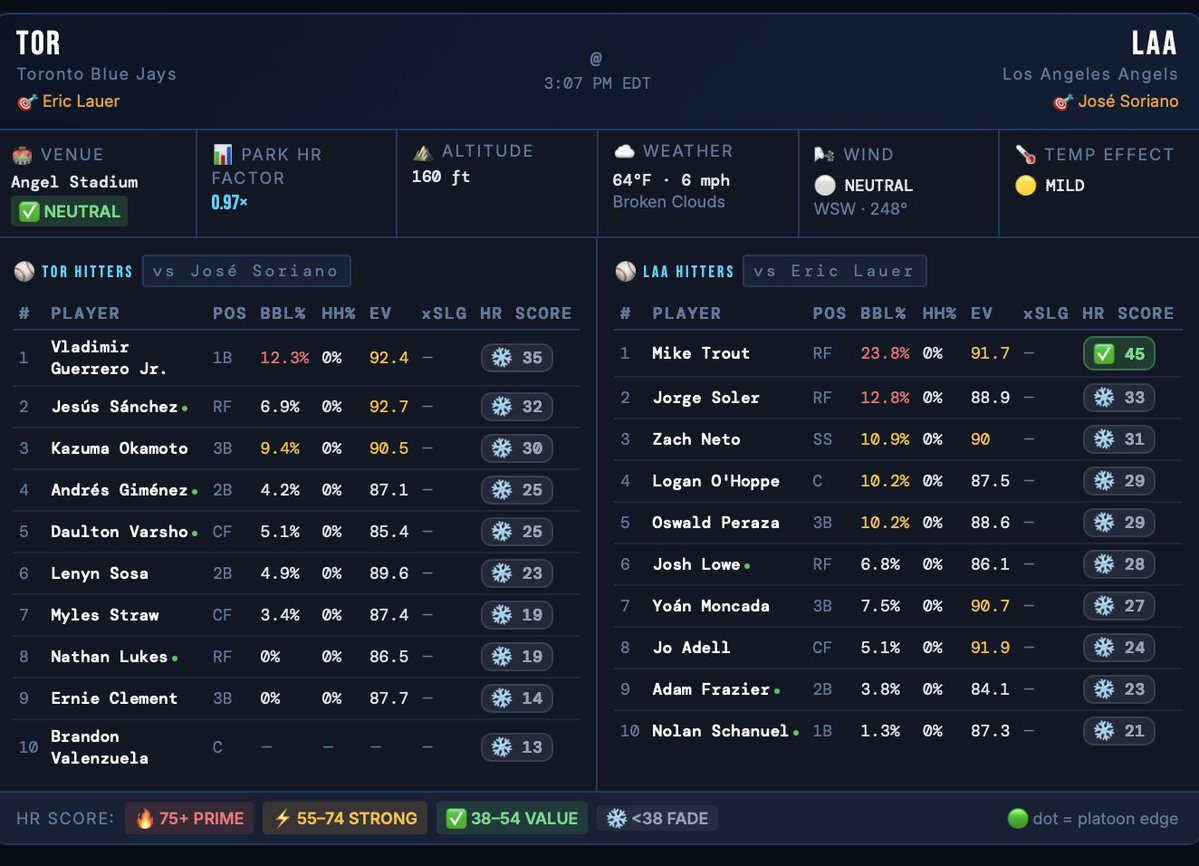Select the Lenyn Sosa player name
This screenshot has width=1199, height=866.
[x=99, y=573]
